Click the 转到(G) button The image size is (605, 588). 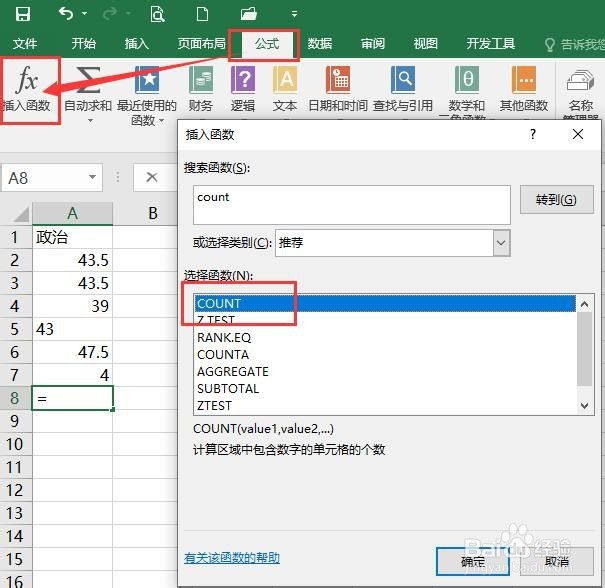click(x=556, y=199)
